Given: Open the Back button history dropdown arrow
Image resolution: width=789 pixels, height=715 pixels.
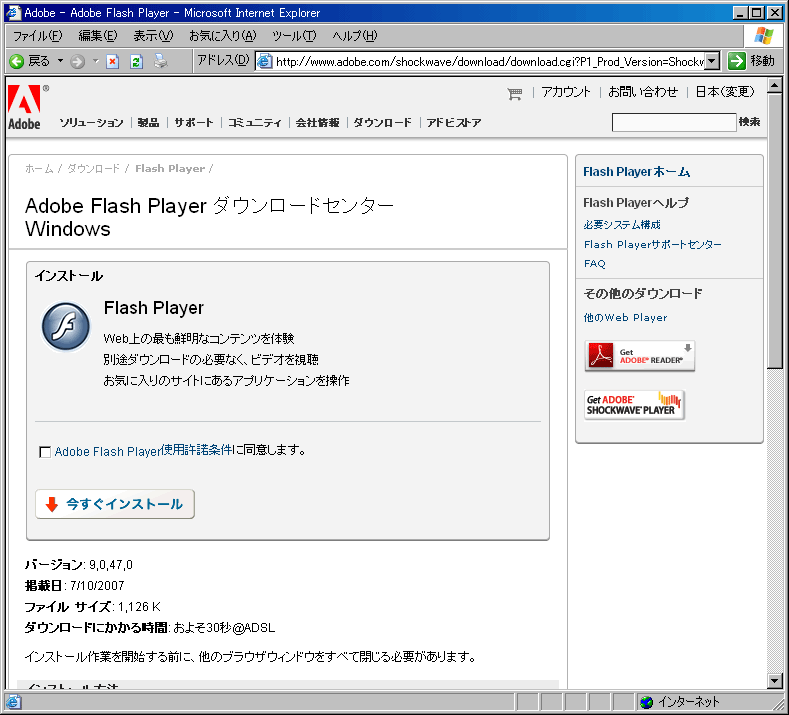Looking at the screenshot, I should coord(60,61).
